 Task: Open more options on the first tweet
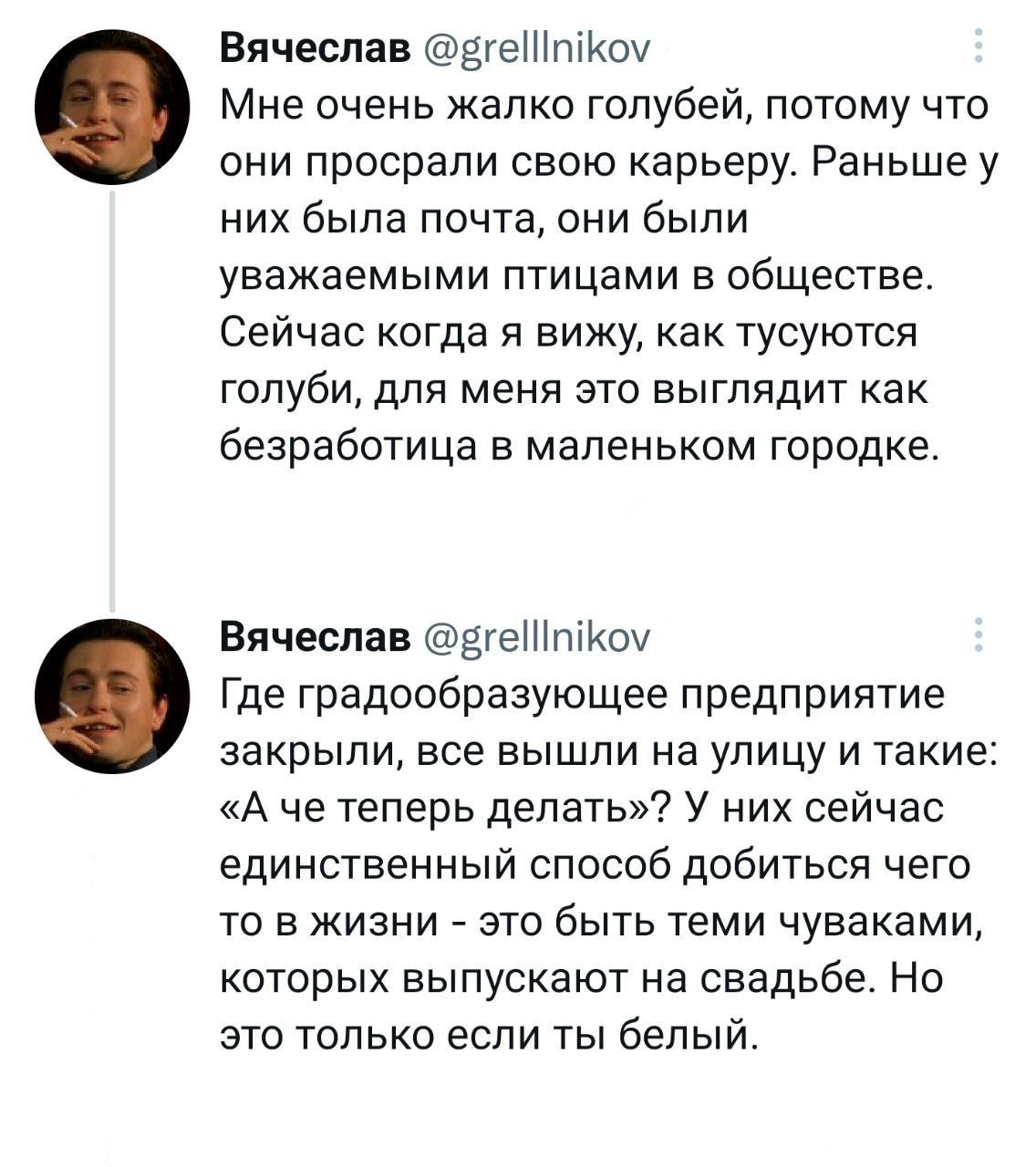979,46
